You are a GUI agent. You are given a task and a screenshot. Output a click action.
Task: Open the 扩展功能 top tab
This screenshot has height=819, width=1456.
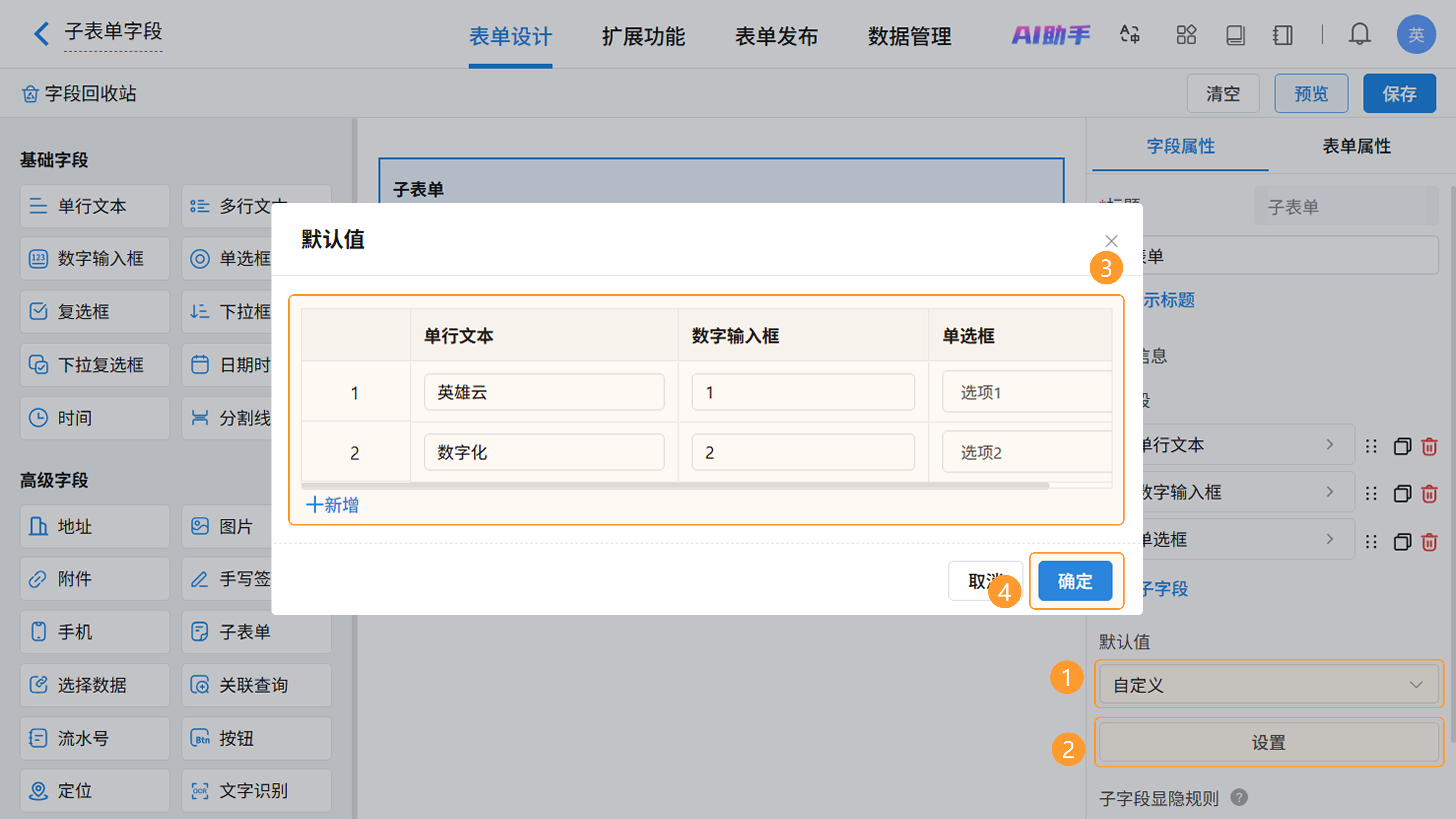tap(643, 37)
